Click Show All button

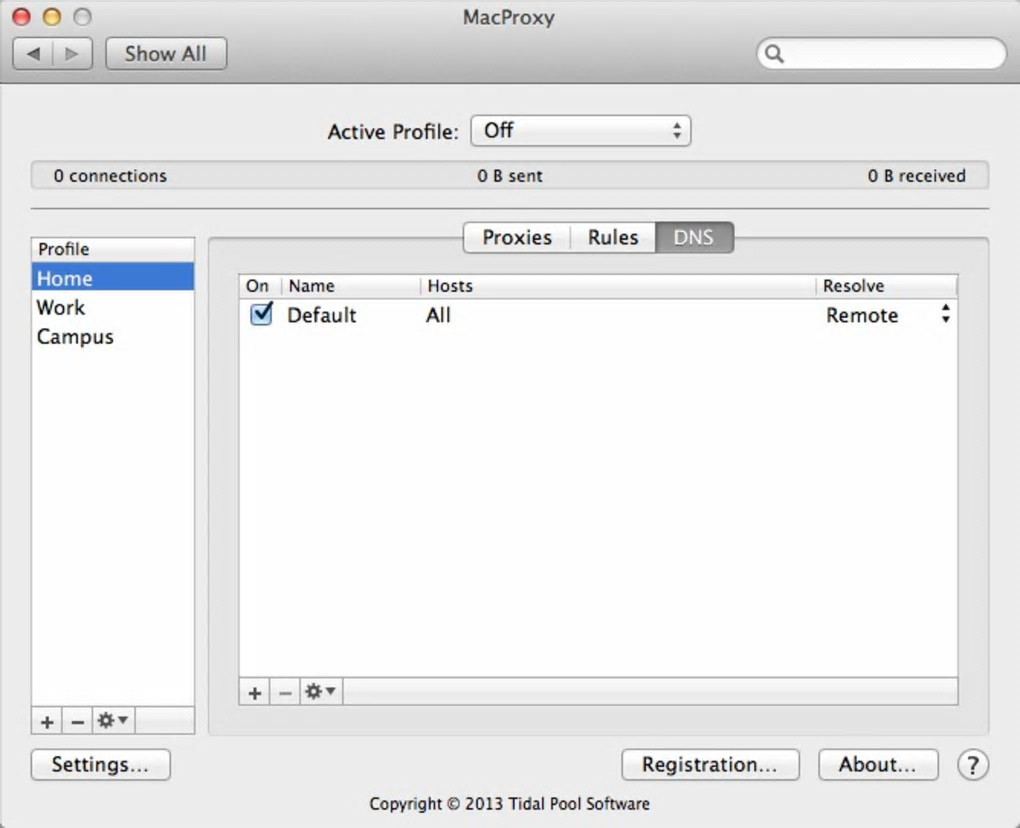pyautogui.click(x=166, y=53)
